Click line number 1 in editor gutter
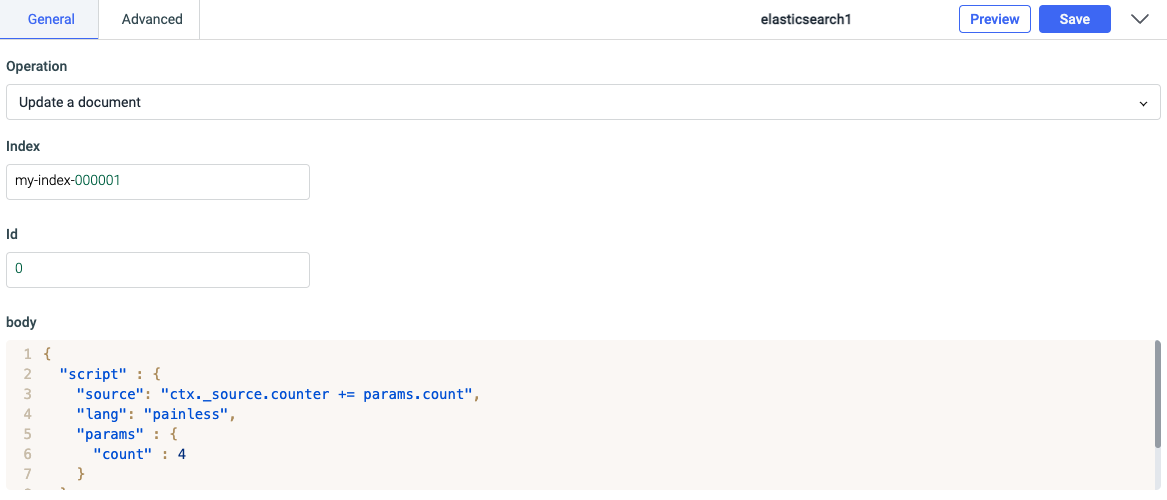 (x=27, y=354)
